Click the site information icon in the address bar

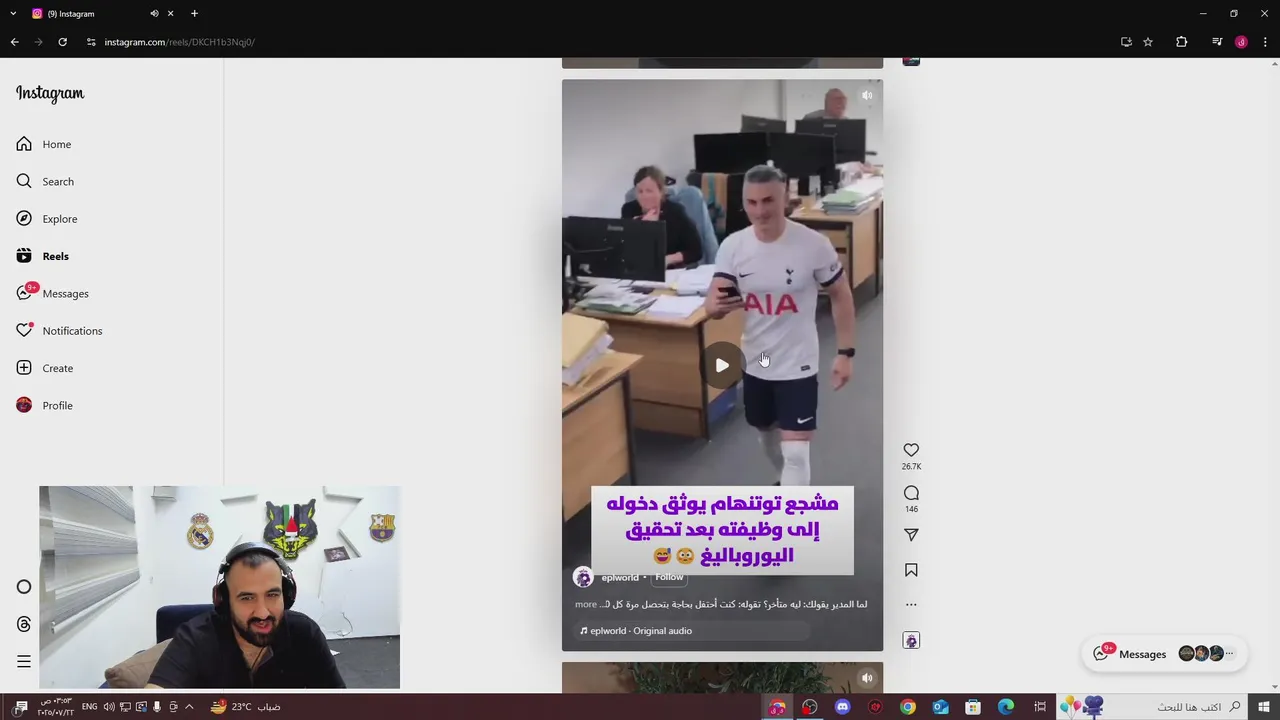coord(91,42)
